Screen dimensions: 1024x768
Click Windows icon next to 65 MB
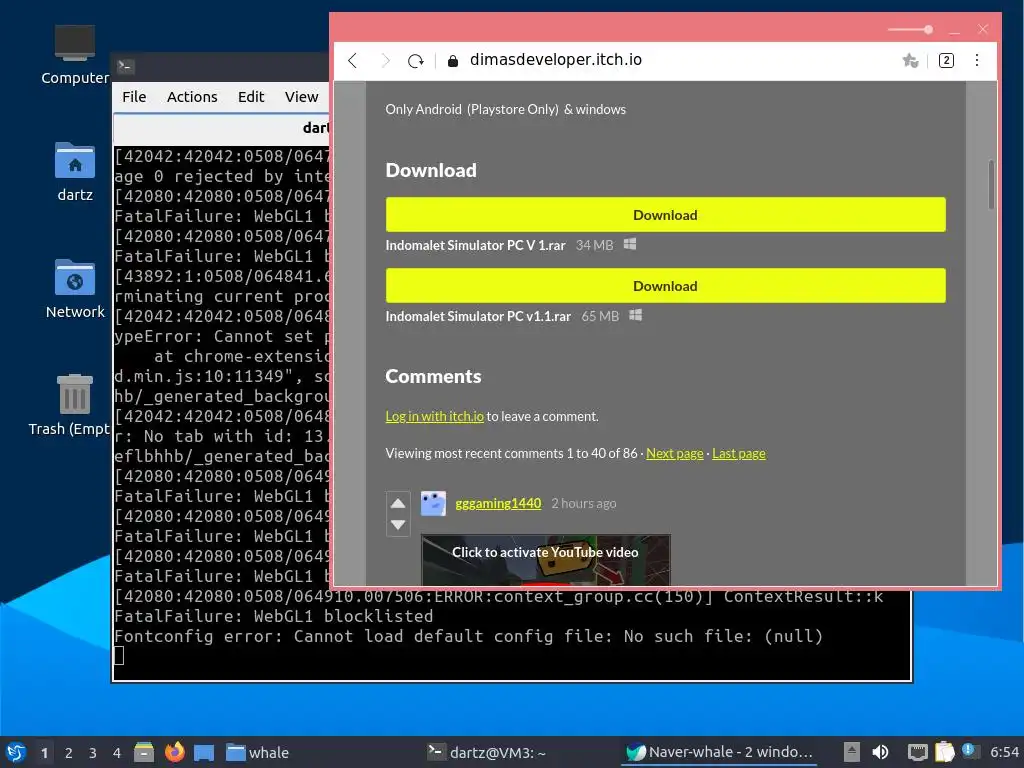[635, 315]
